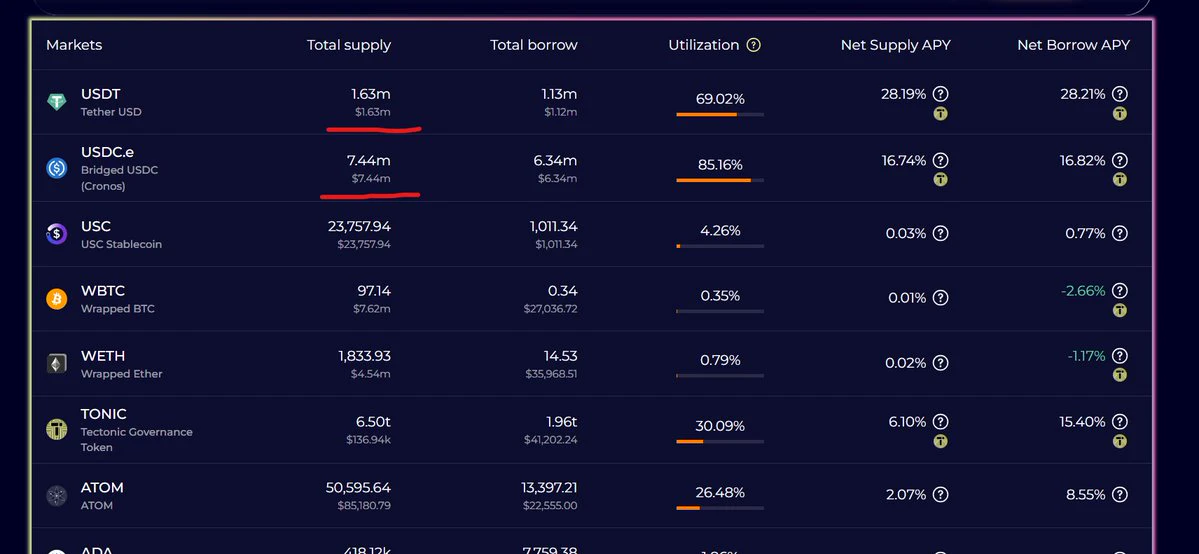Sort by Net Borrow APY column header
The image size is (1199, 554).
pos(1073,45)
